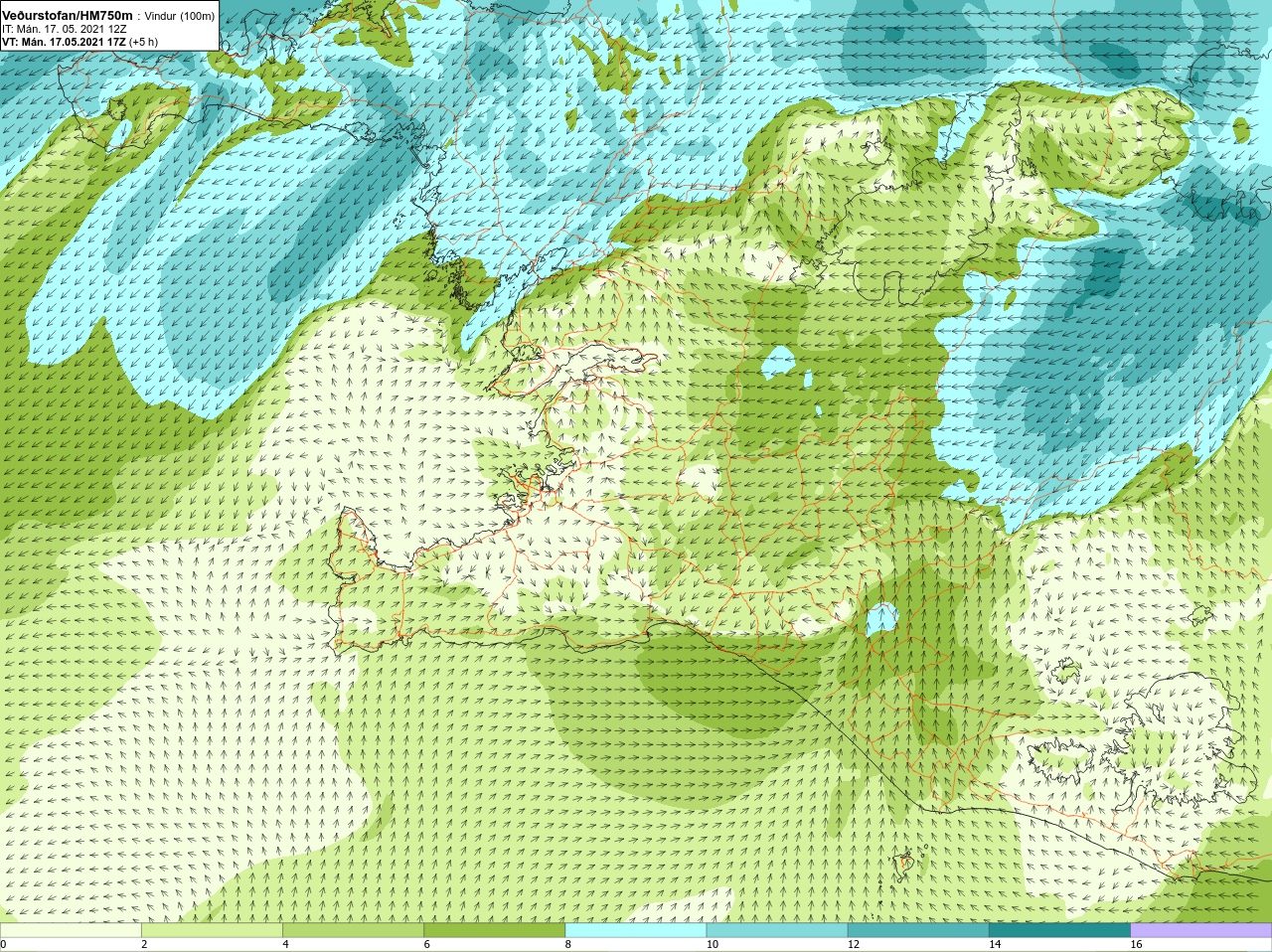Viewport: 1272px width, 952px height.
Task: Click the medium green legend swatch for 4–6
Action: pos(353,930)
